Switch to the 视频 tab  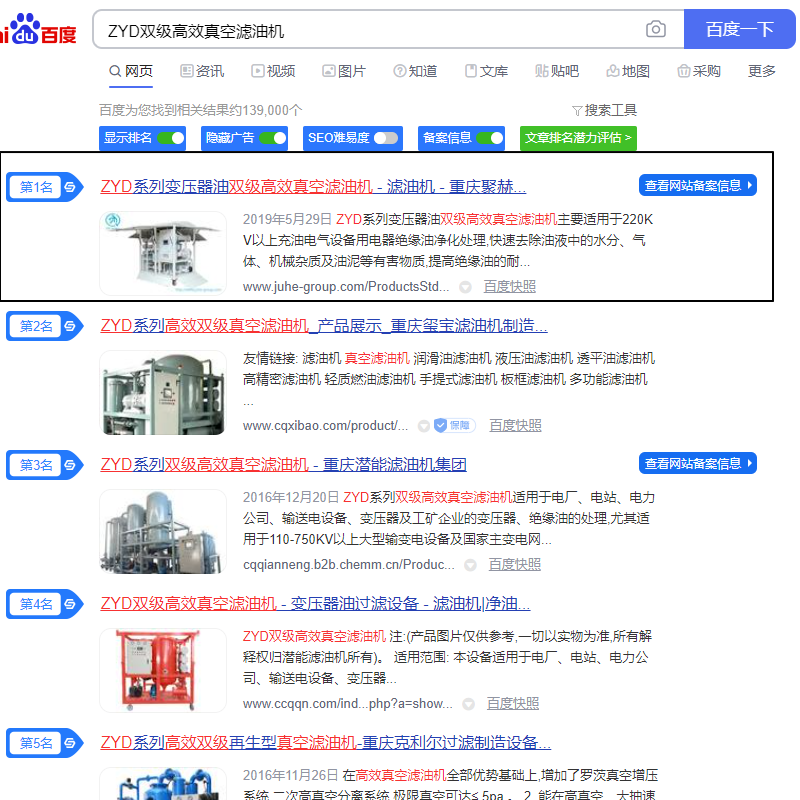point(273,71)
